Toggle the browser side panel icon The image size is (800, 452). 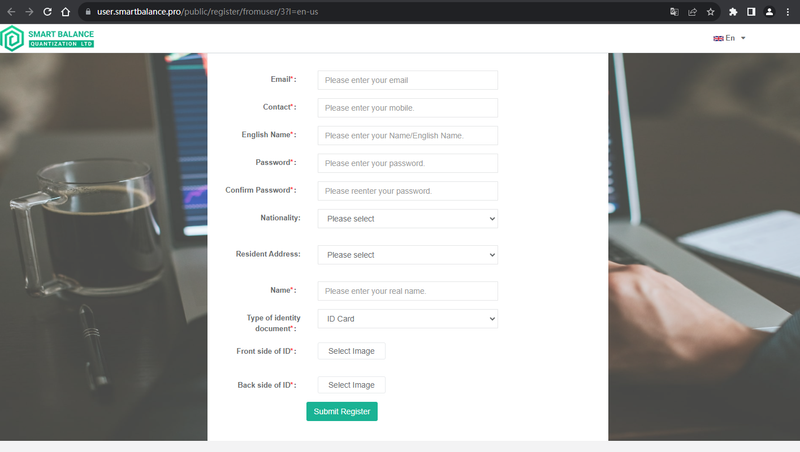[x=751, y=12]
